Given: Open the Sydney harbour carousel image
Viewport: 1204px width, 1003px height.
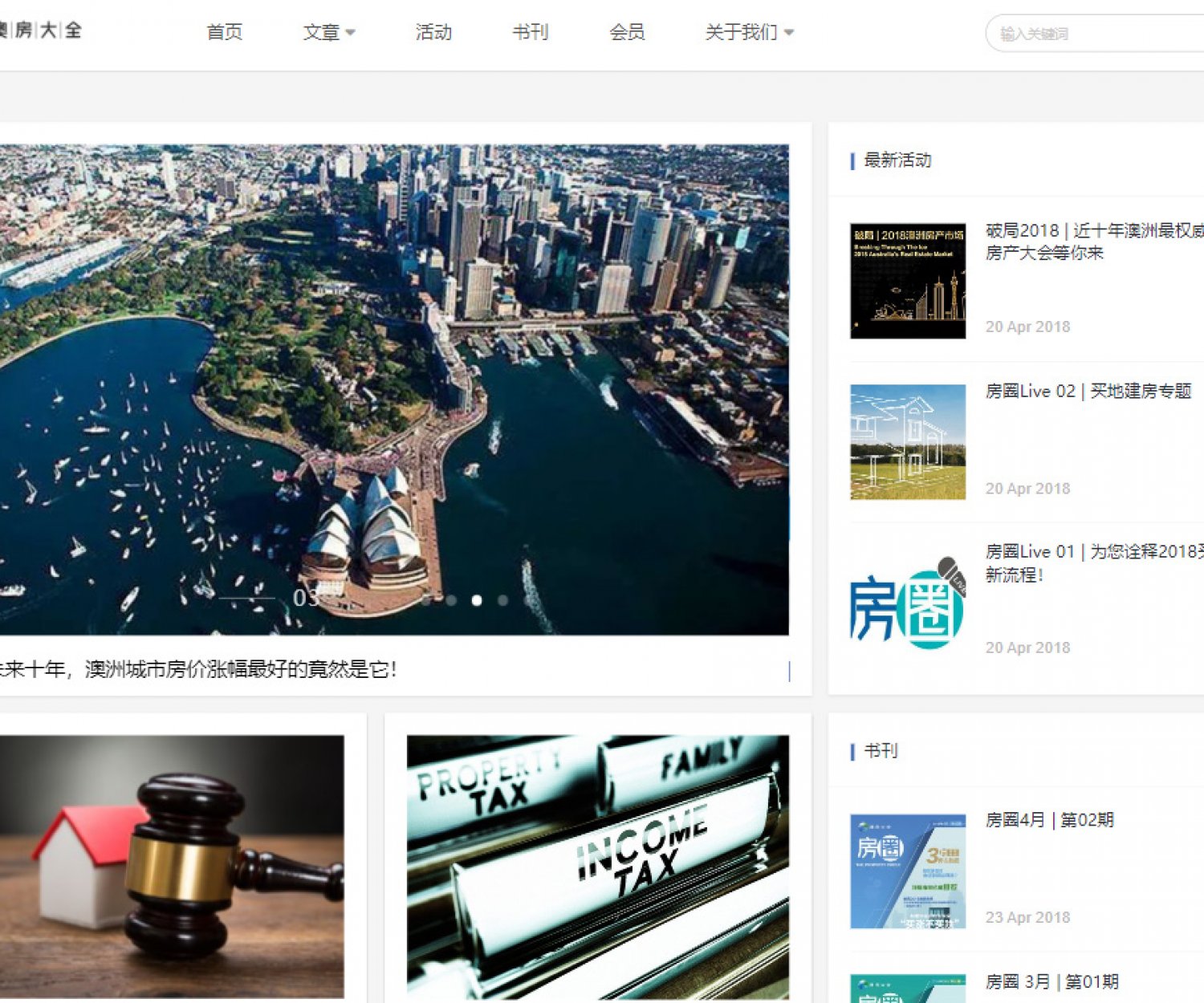Looking at the screenshot, I should (x=393, y=361).
